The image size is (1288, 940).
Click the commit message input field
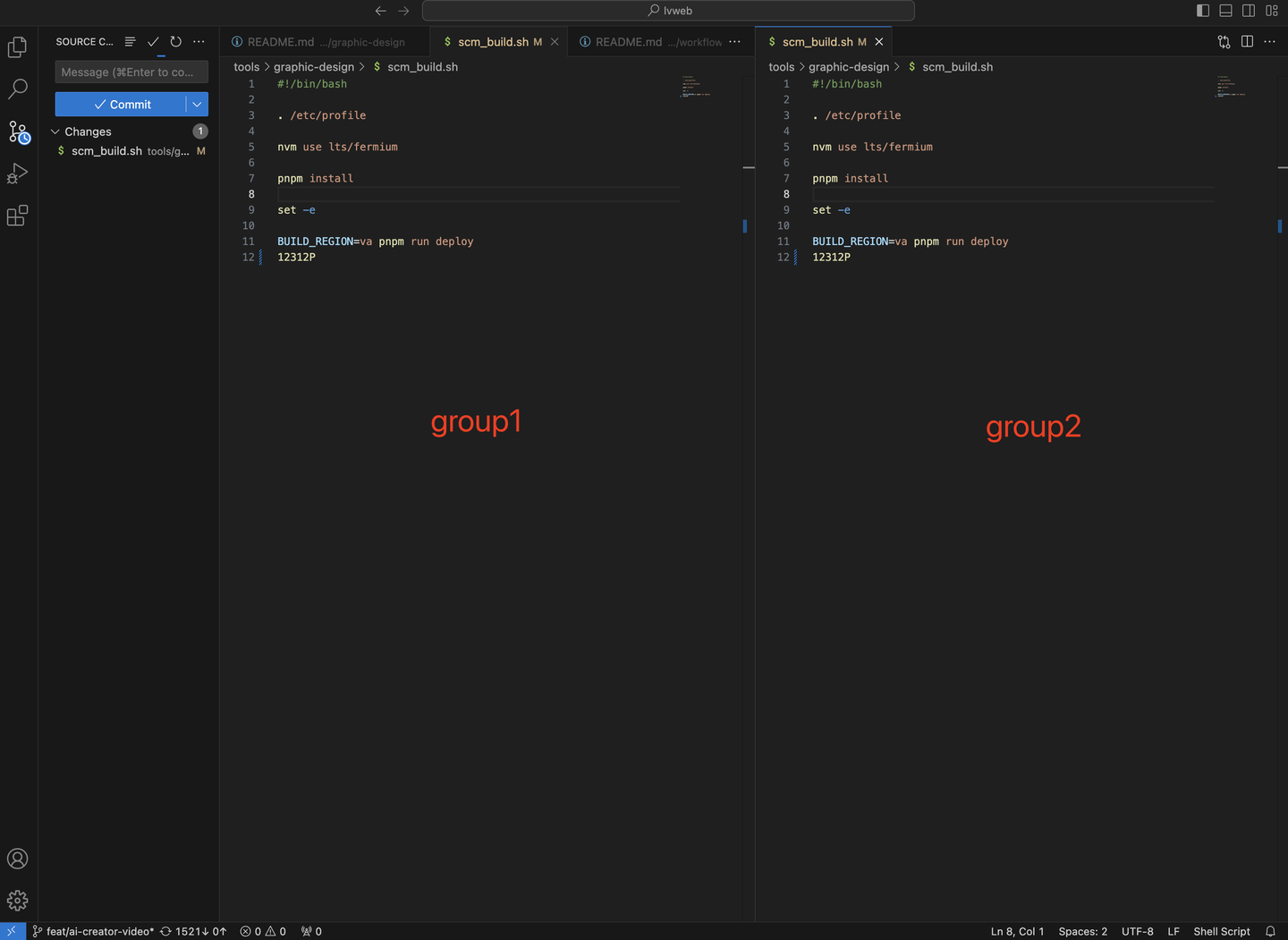tap(131, 72)
